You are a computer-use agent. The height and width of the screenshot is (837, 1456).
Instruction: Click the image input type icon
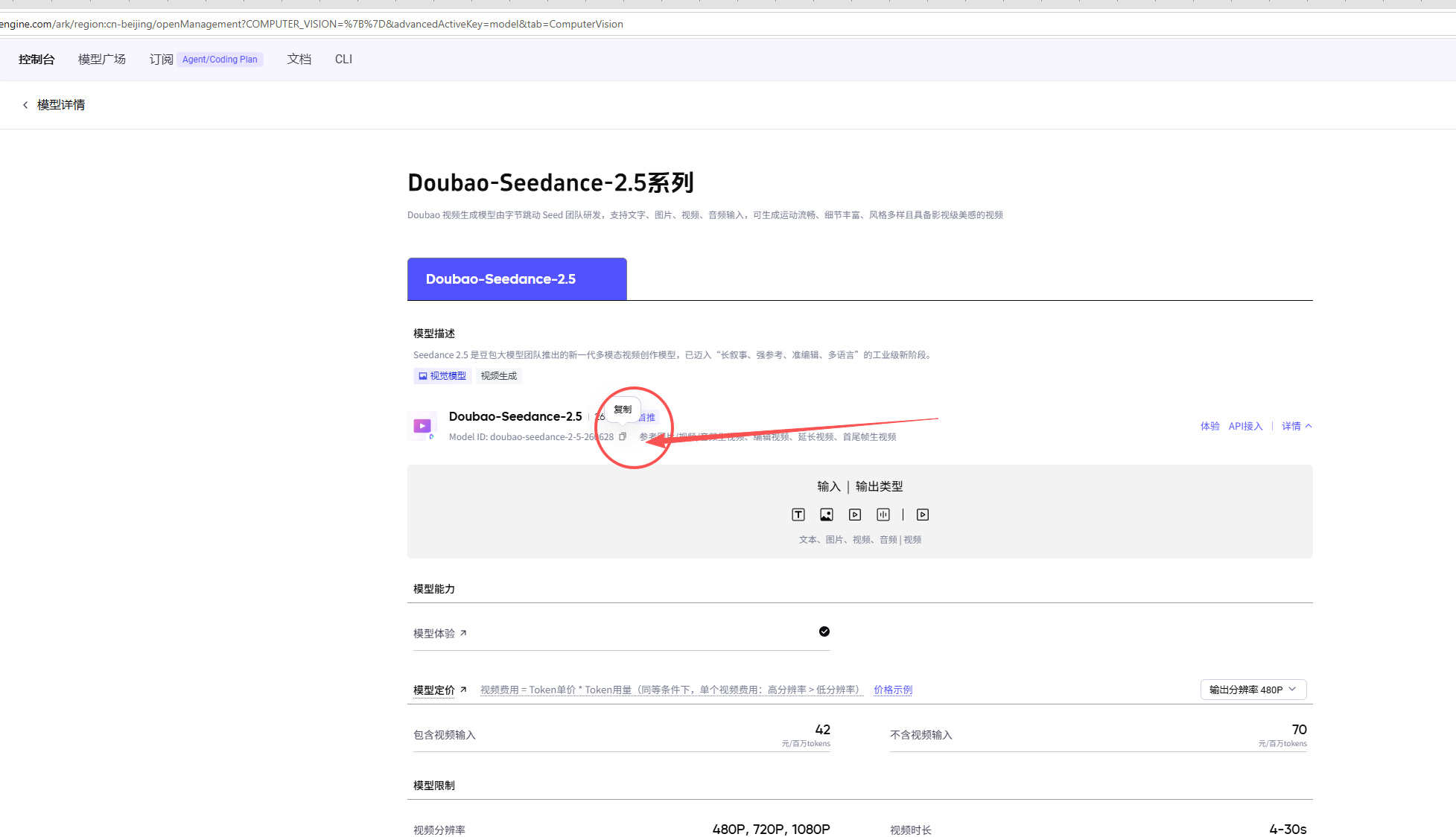coord(827,515)
